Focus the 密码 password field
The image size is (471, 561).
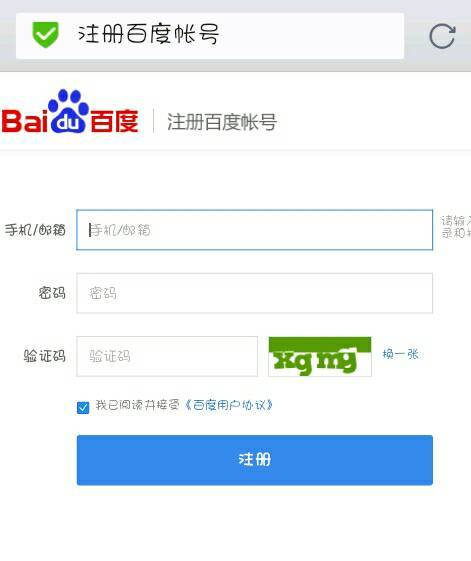[254, 293]
